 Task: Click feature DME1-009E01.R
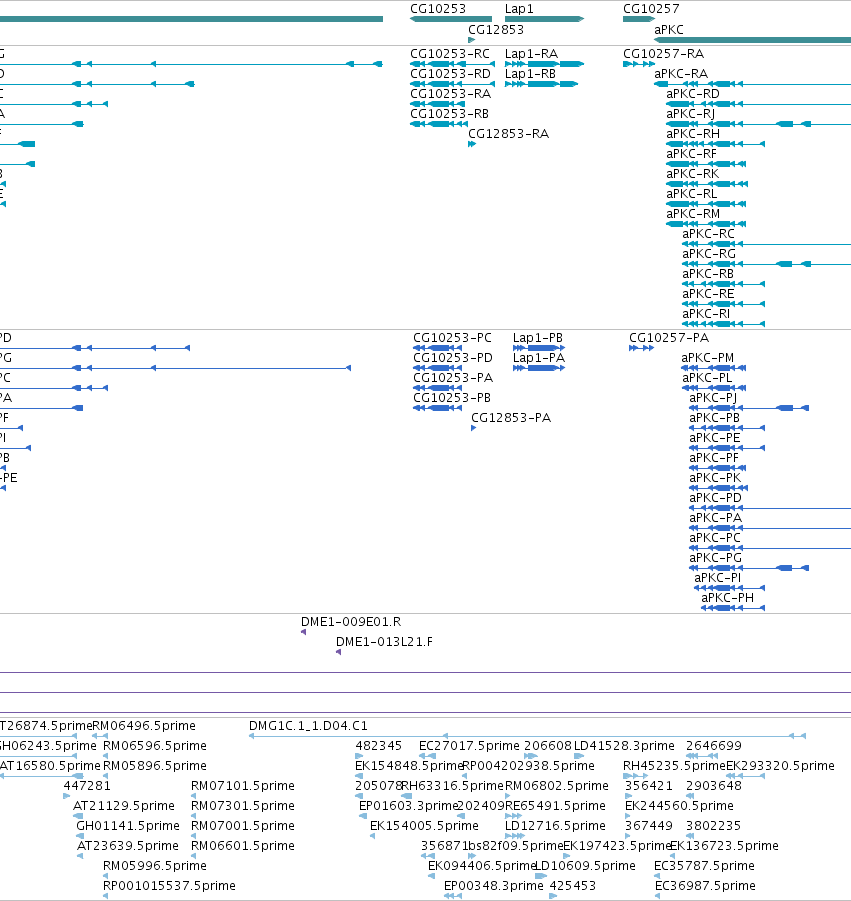[351, 622]
